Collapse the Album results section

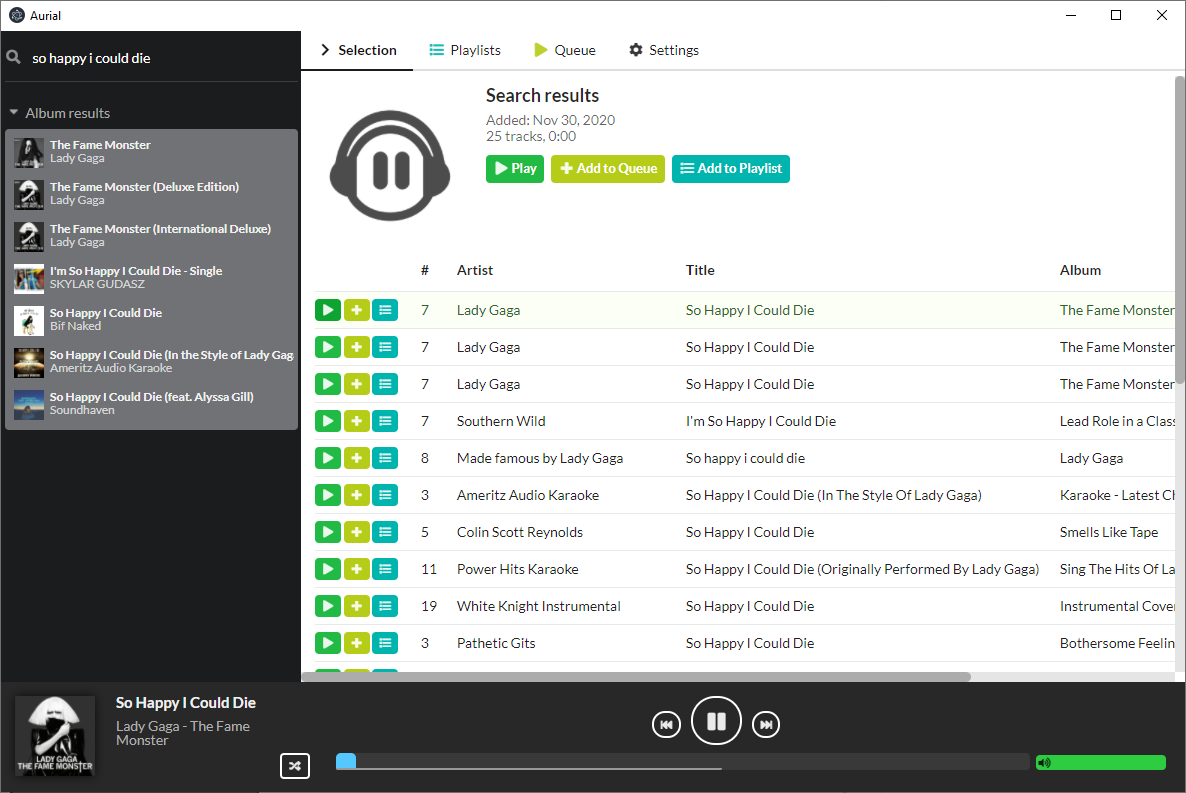point(60,113)
